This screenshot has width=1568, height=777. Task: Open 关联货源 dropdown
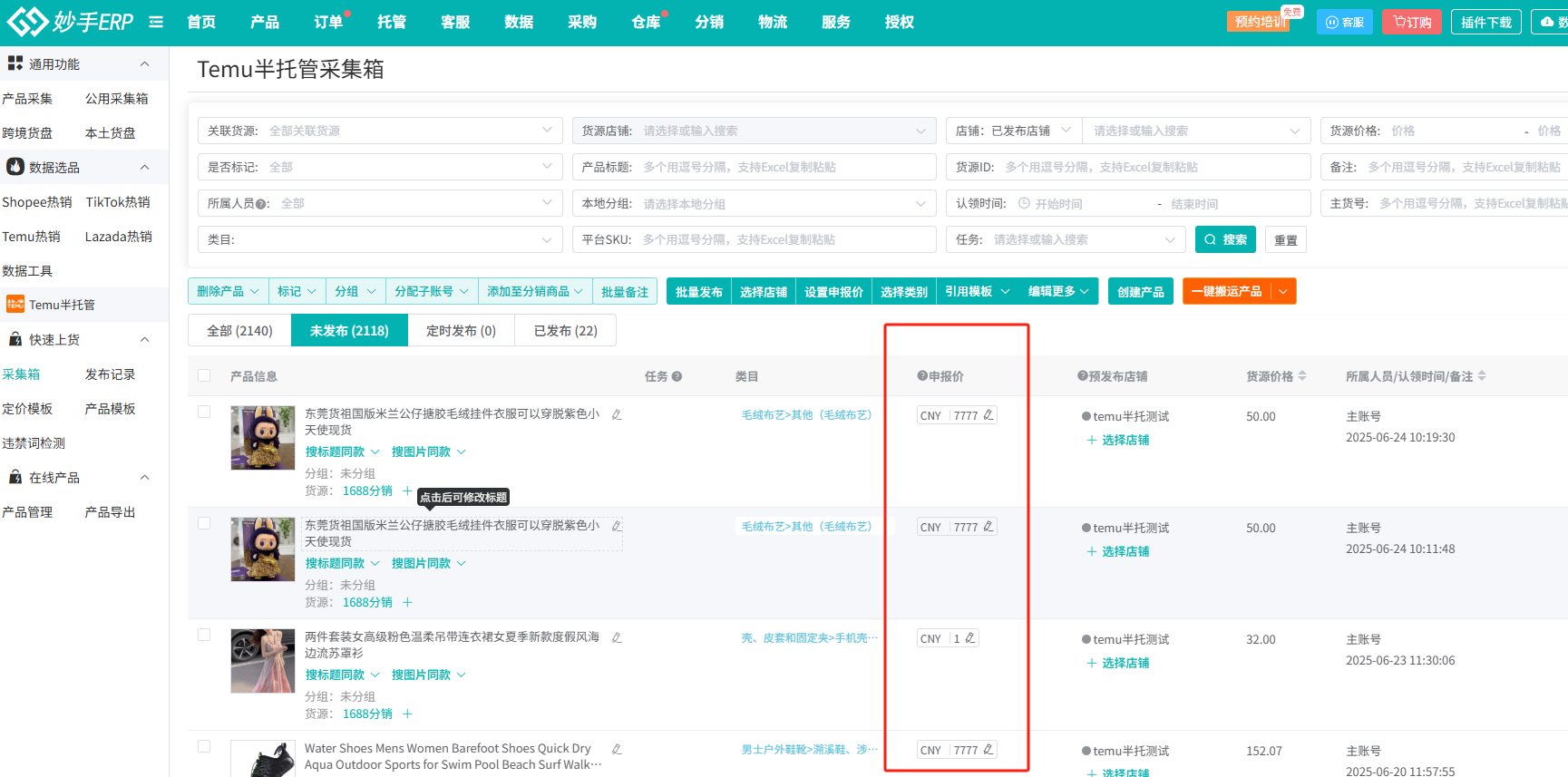380,131
